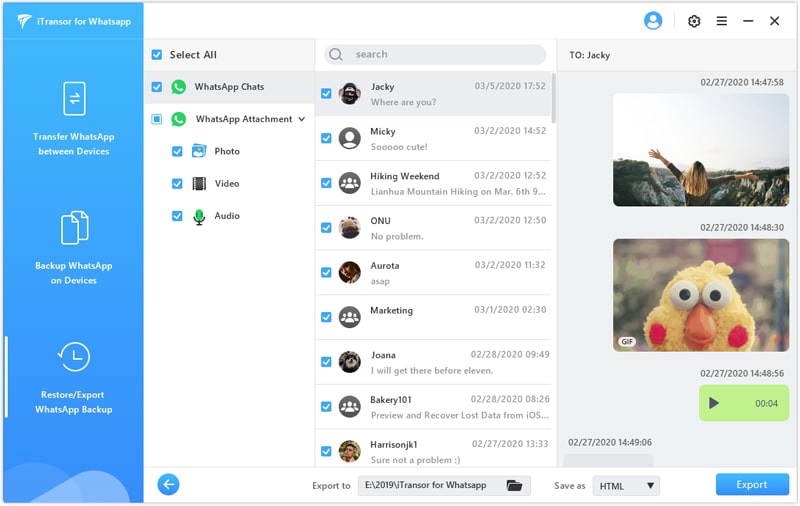Image resolution: width=800 pixels, height=506 pixels.
Task: Click the Photo attachment icon
Action: 199,151
